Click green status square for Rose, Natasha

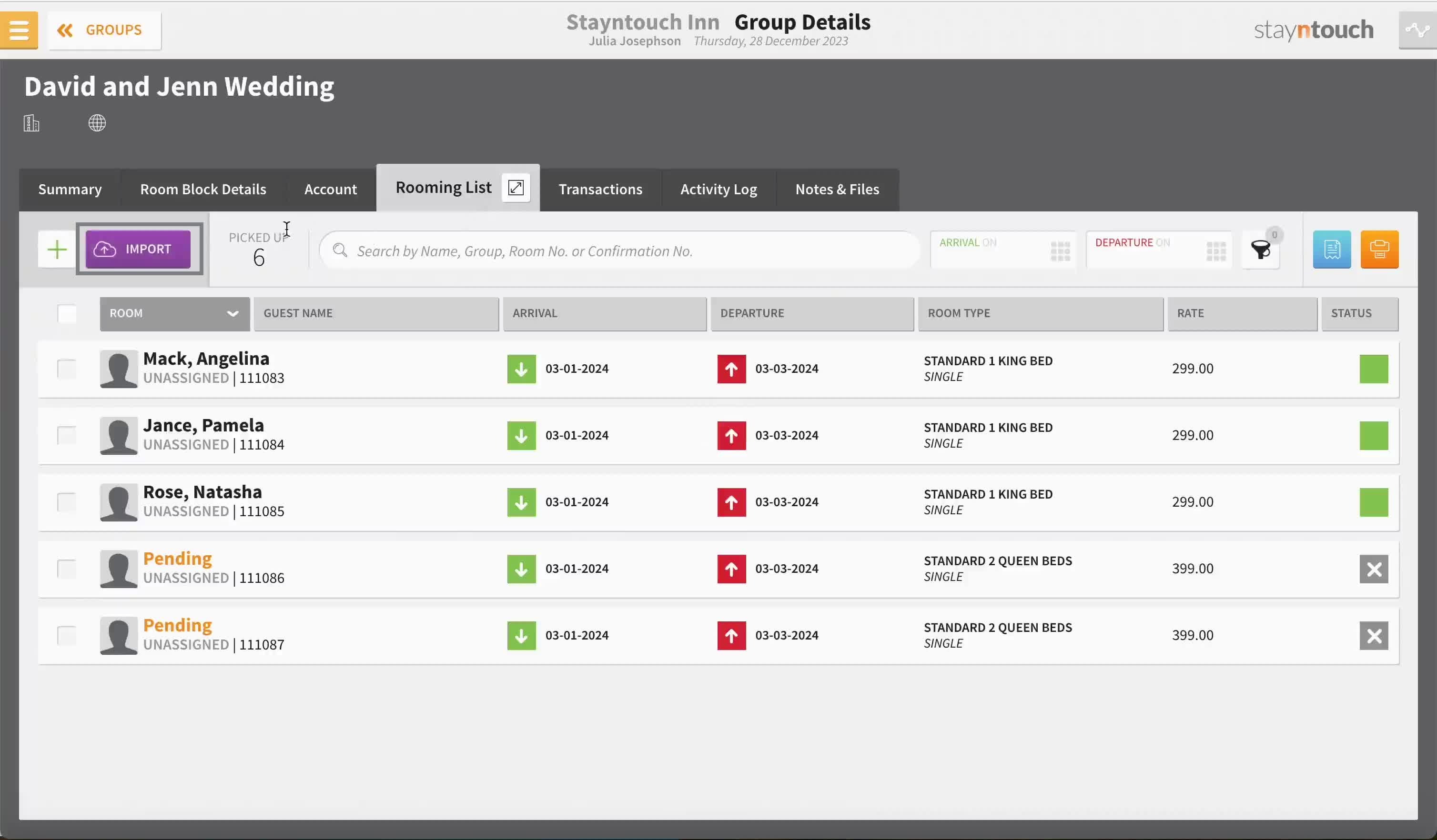(x=1374, y=502)
